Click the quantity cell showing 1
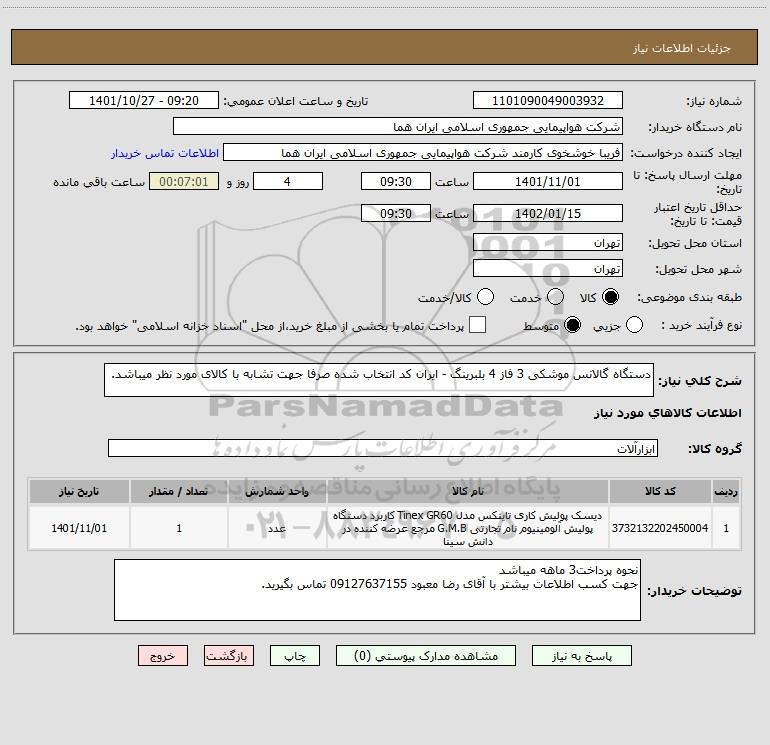Image resolution: width=770 pixels, height=745 pixels. click(179, 528)
